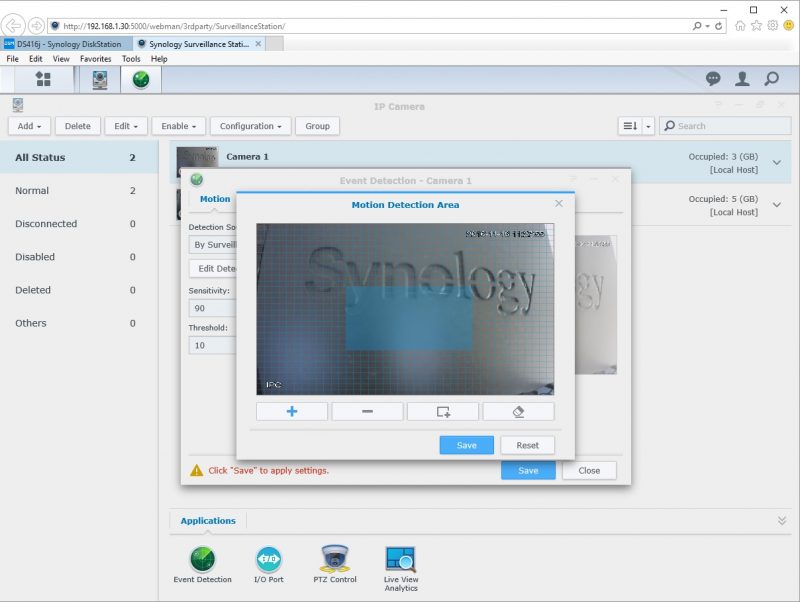Open the browser address search dropdown arrow
Viewport: 800px width, 602px height.
click(708, 26)
